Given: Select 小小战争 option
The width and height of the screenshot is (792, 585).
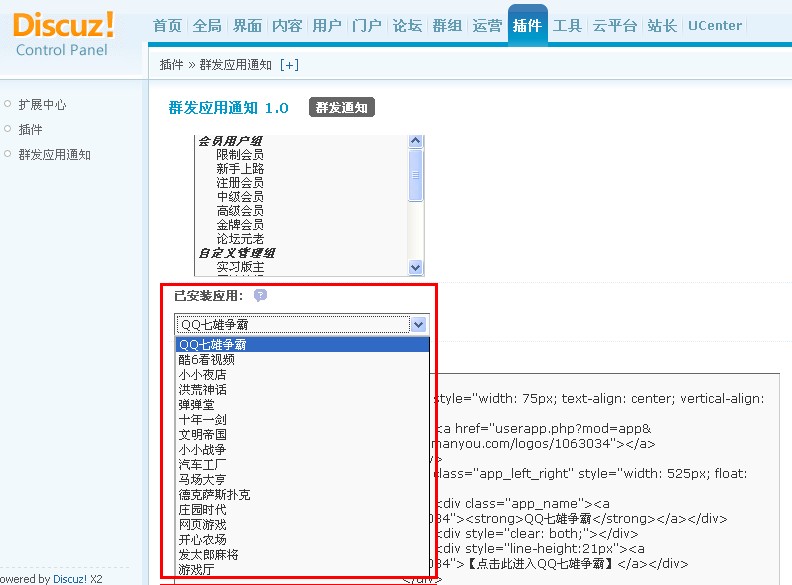Looking at the screenshot, I should pyautogui.click(x=302, y=450).
